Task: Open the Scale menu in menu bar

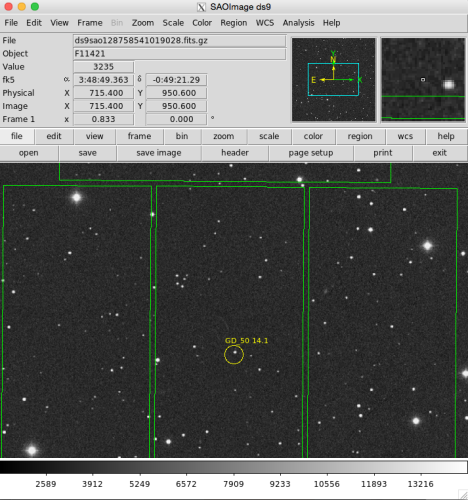Action: [173, 23]
